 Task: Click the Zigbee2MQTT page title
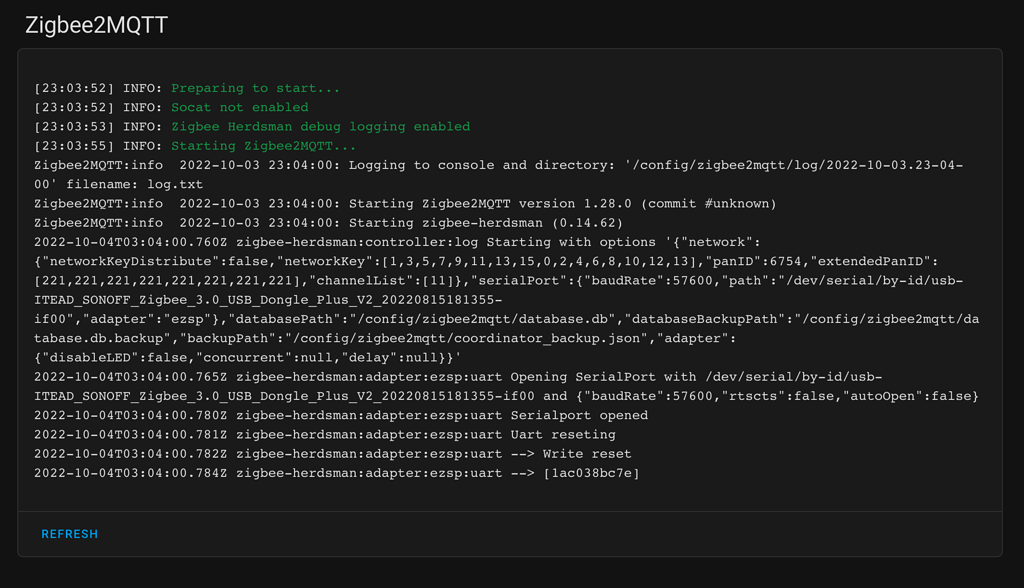click(97, 25)
